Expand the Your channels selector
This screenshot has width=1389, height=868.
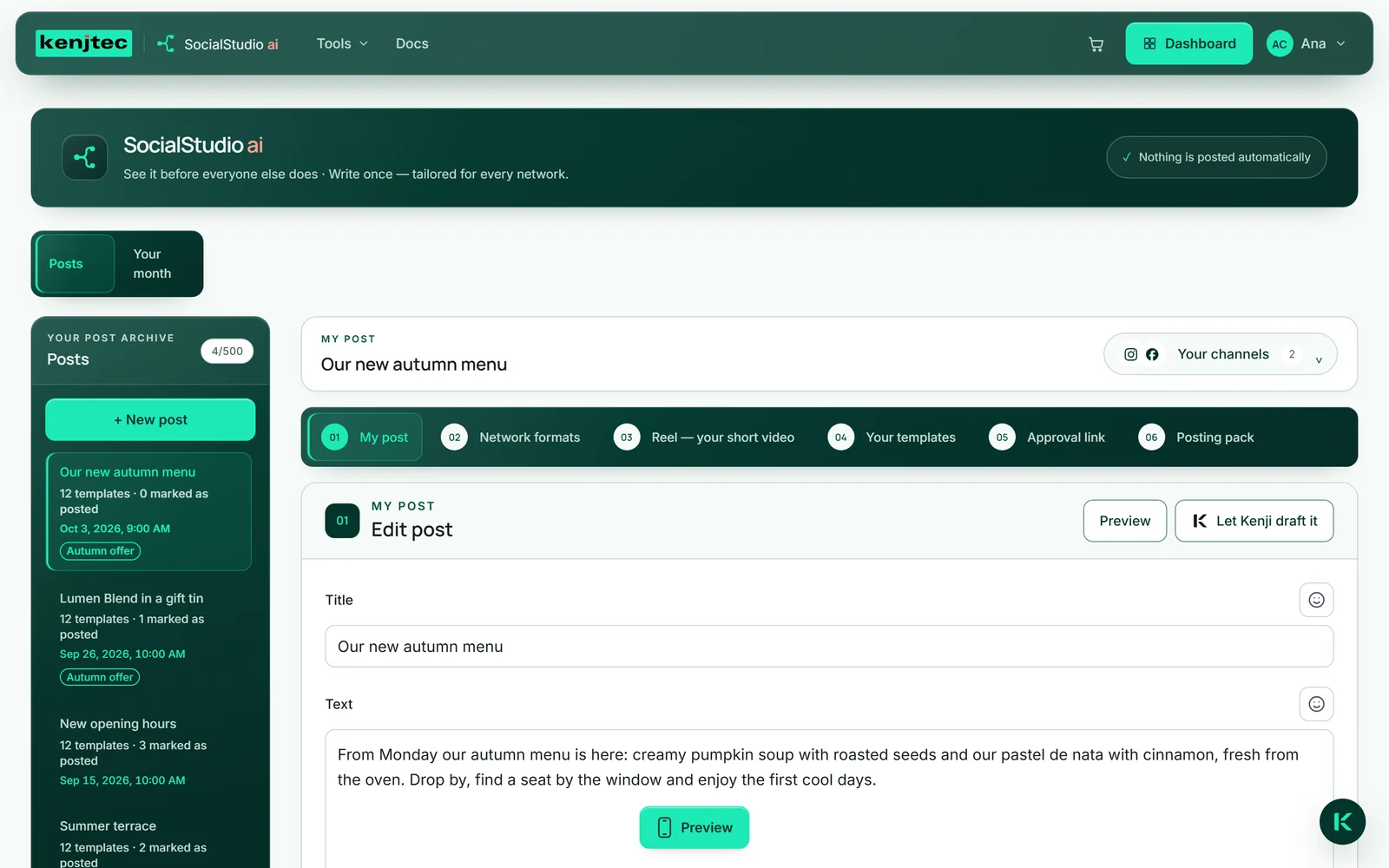tap(1220, 354)
